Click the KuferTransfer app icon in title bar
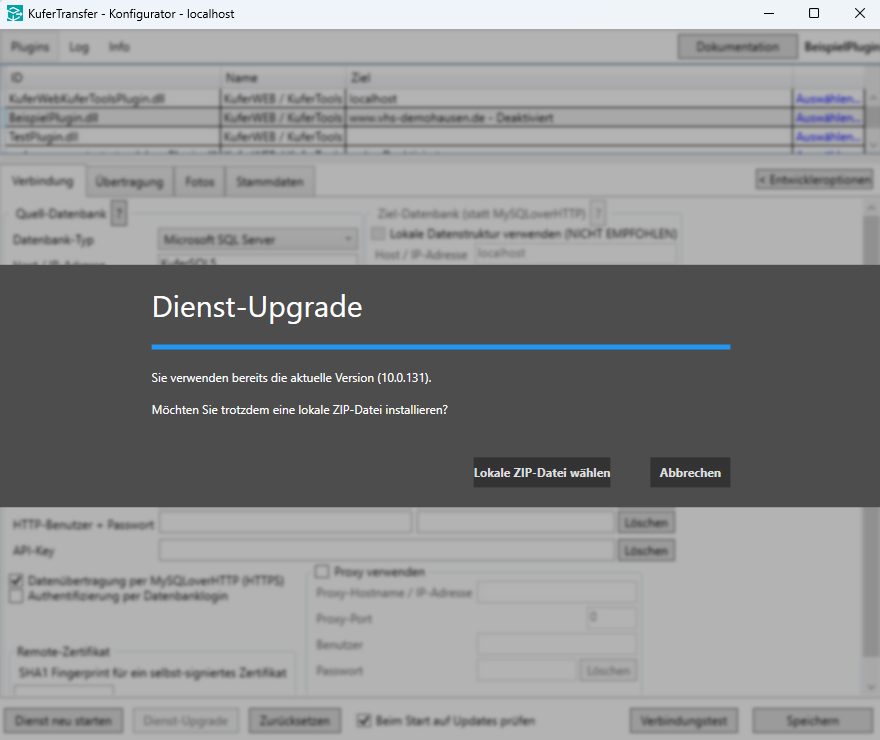The image size is (880, 740). pos(15,13)
